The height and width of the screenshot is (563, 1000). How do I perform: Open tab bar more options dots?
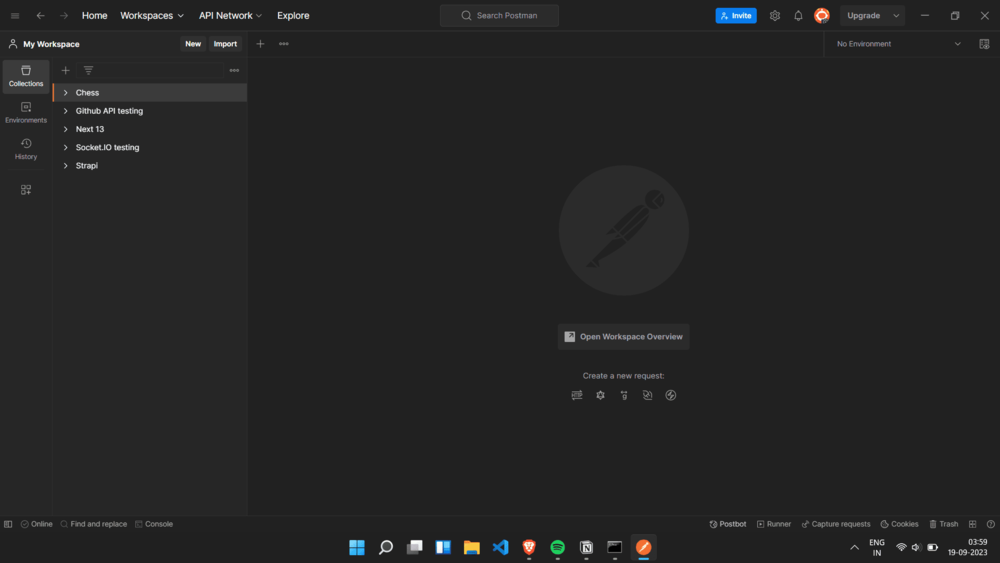(284, 44)
